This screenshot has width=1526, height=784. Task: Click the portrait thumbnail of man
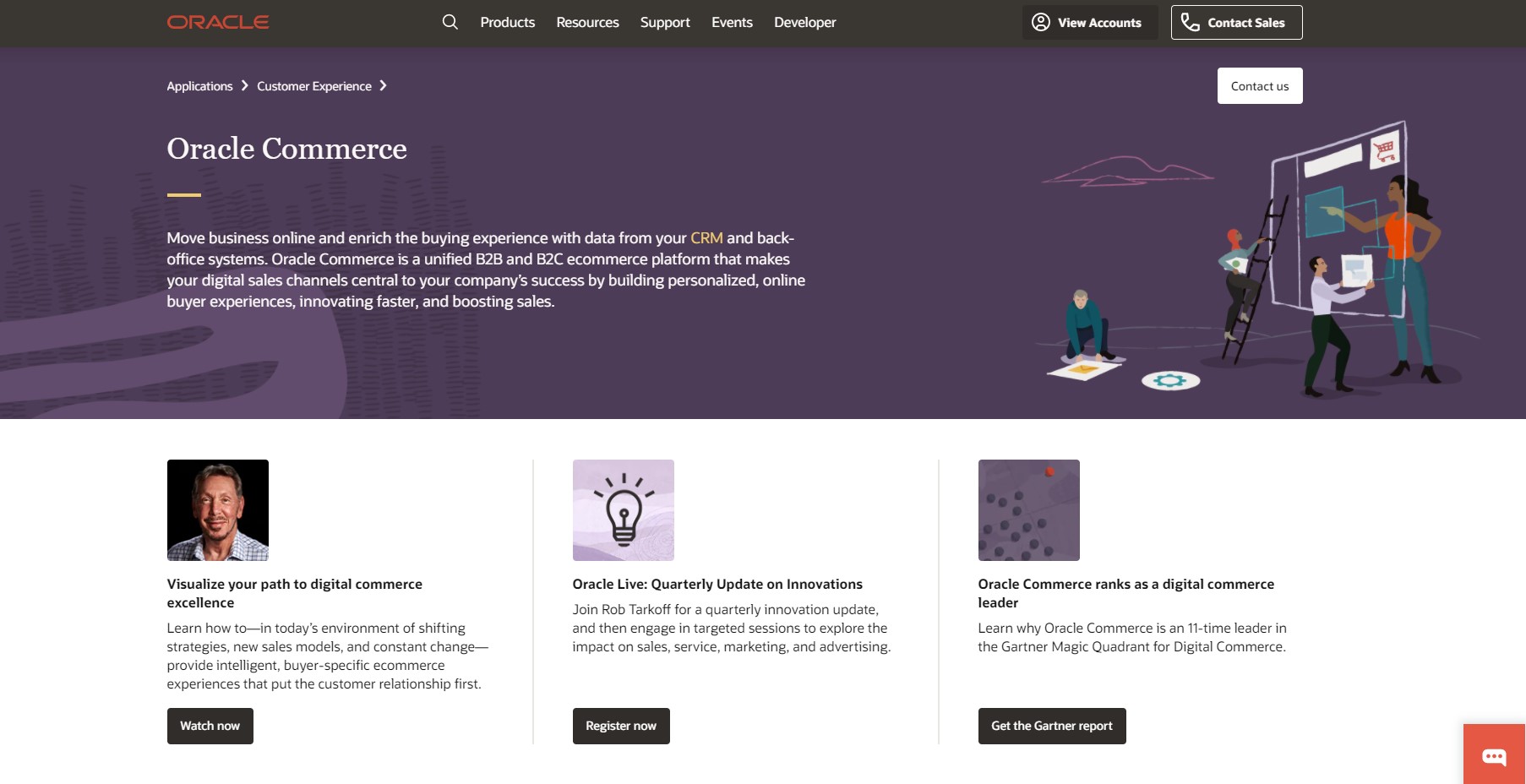tap(218, 510)
